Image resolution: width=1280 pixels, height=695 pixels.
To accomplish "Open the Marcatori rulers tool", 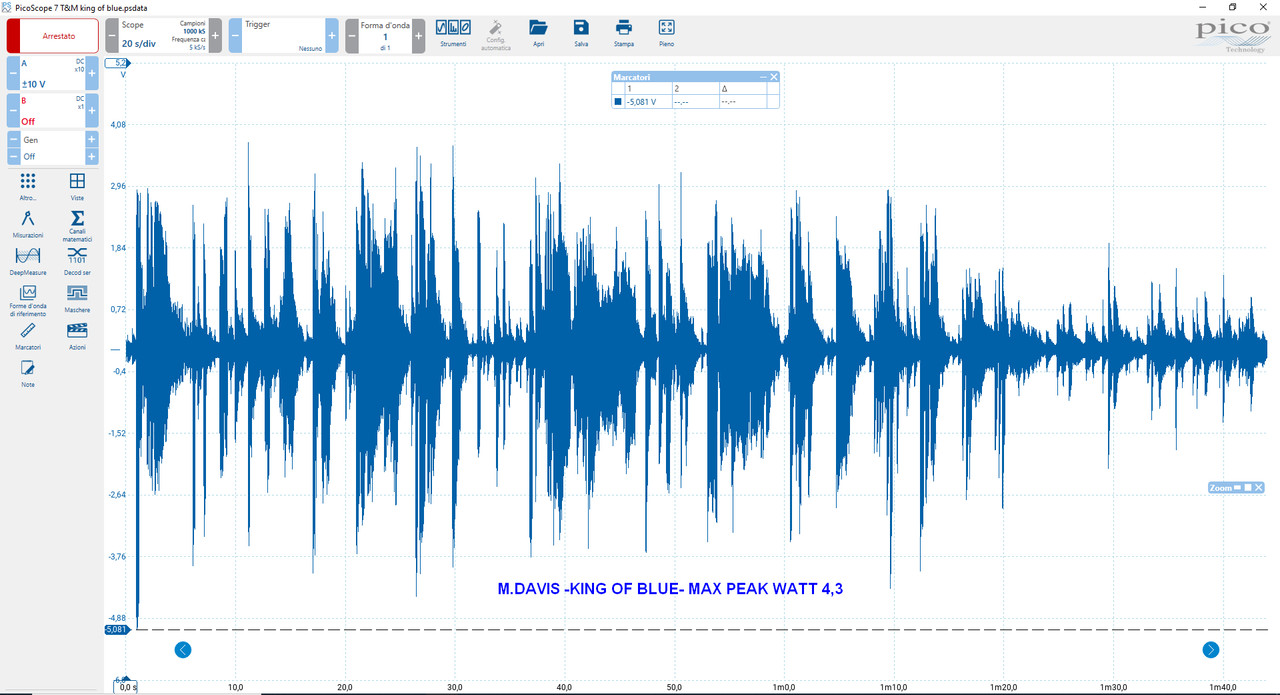I will (28, 336).
